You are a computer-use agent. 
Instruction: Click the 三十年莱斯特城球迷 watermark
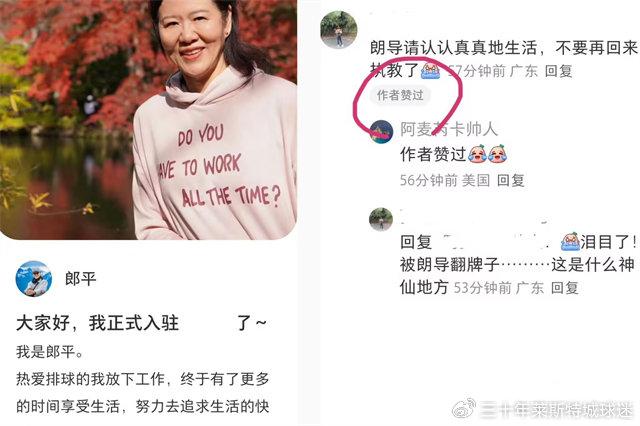tap(557, 409)
